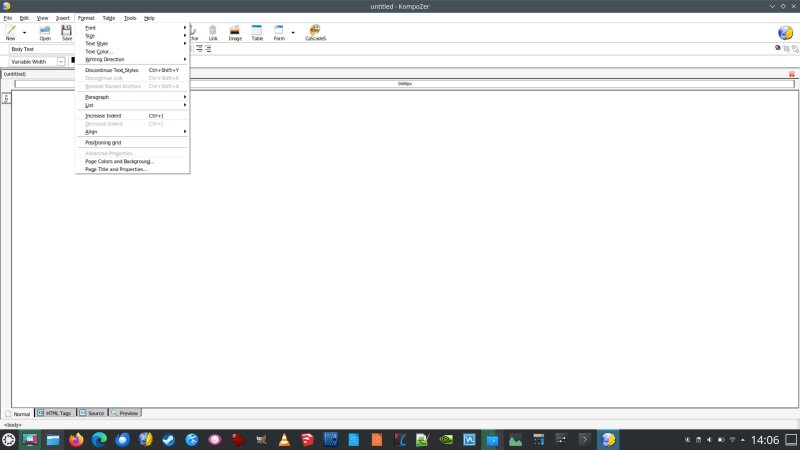
Task: Select Increase Indent menu entry
Action: point(104,115)
